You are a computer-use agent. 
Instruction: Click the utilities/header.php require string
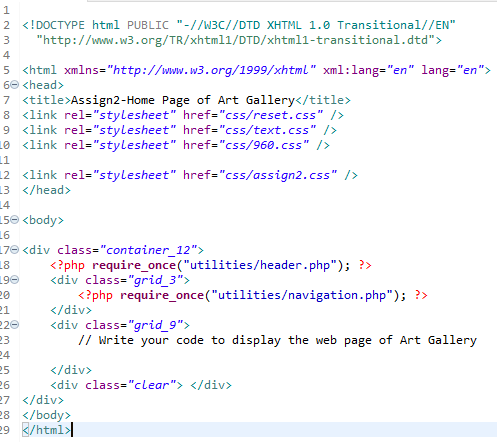[x=260, y=265]
